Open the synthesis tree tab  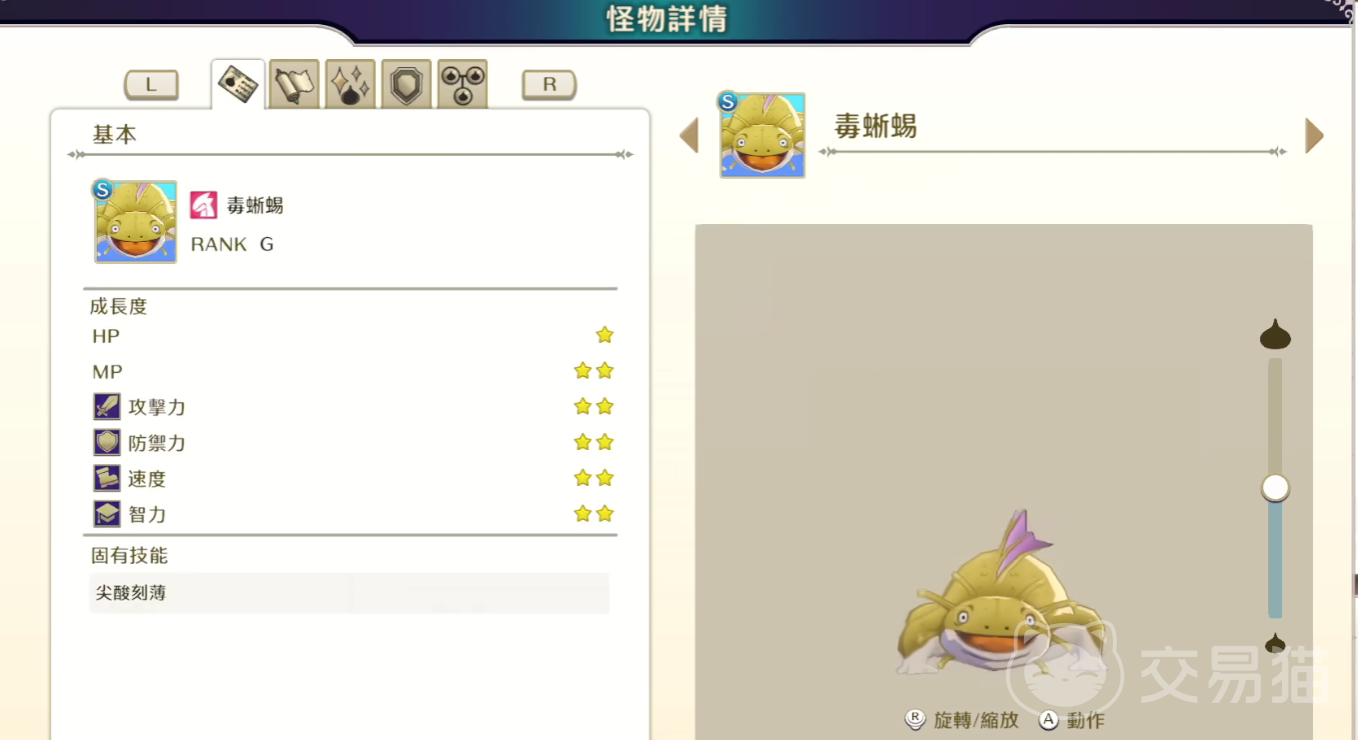[x=462, y=84]
